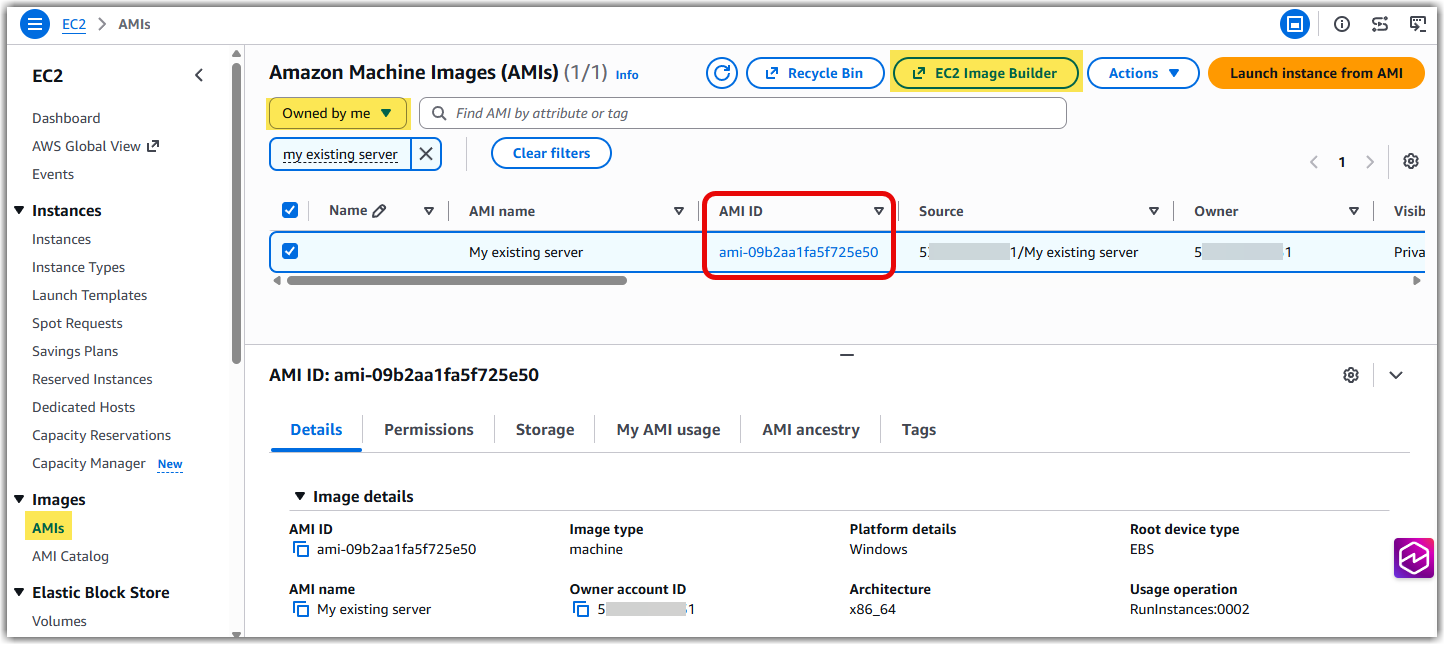The height and width of the screenshot is (645, 1445).
Task: Remove the 'my existing server' filter
Action: (426, 154)
